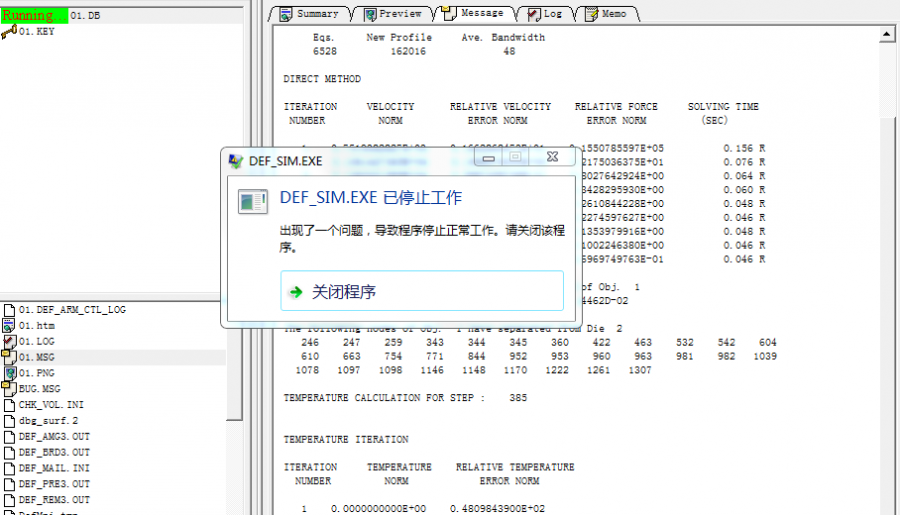The image size is (900, 515).
Task: Select the CHK_VOL.INI file
Action: (51, 405)
